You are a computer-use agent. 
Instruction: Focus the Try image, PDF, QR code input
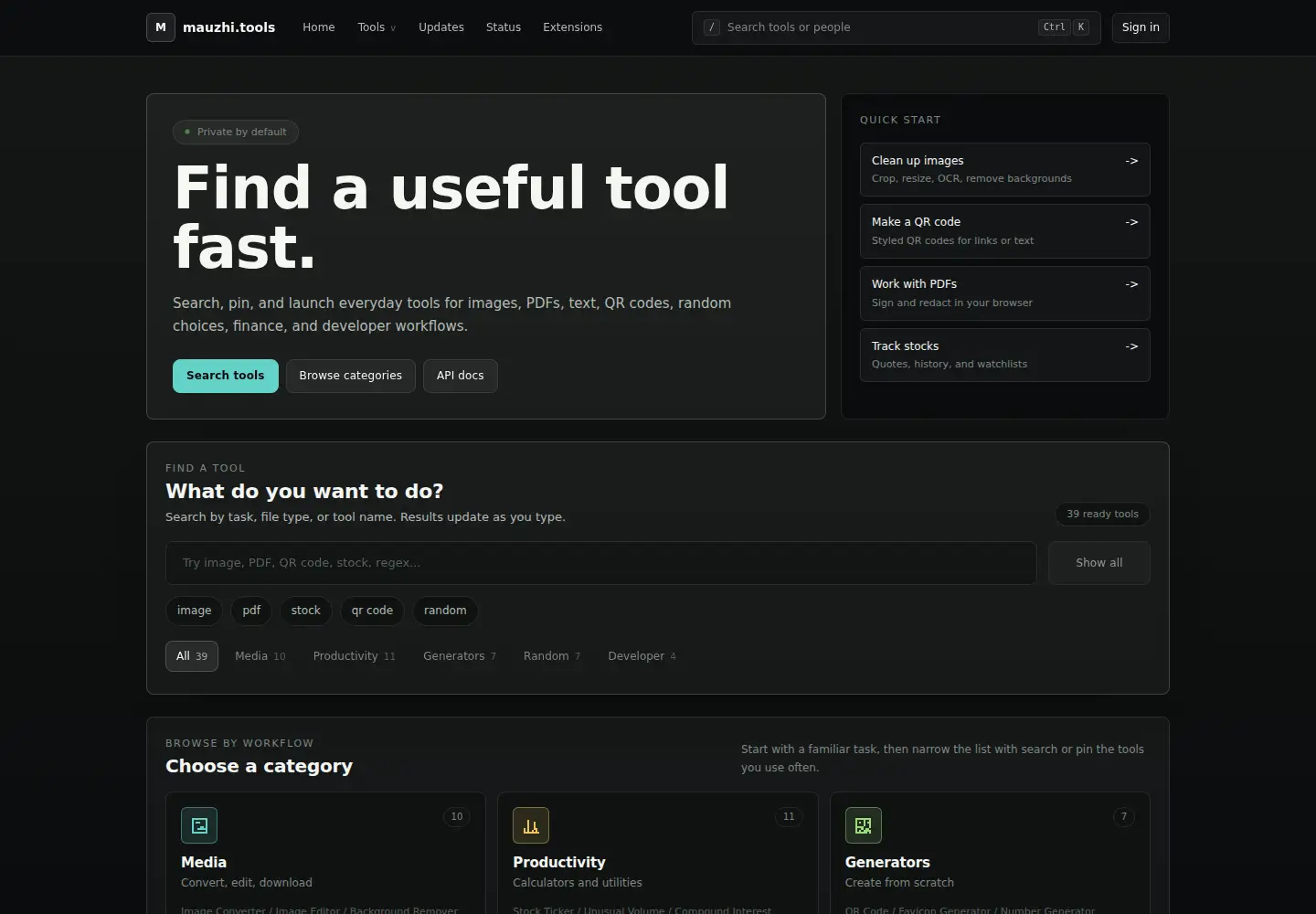[x=601, y=563]
